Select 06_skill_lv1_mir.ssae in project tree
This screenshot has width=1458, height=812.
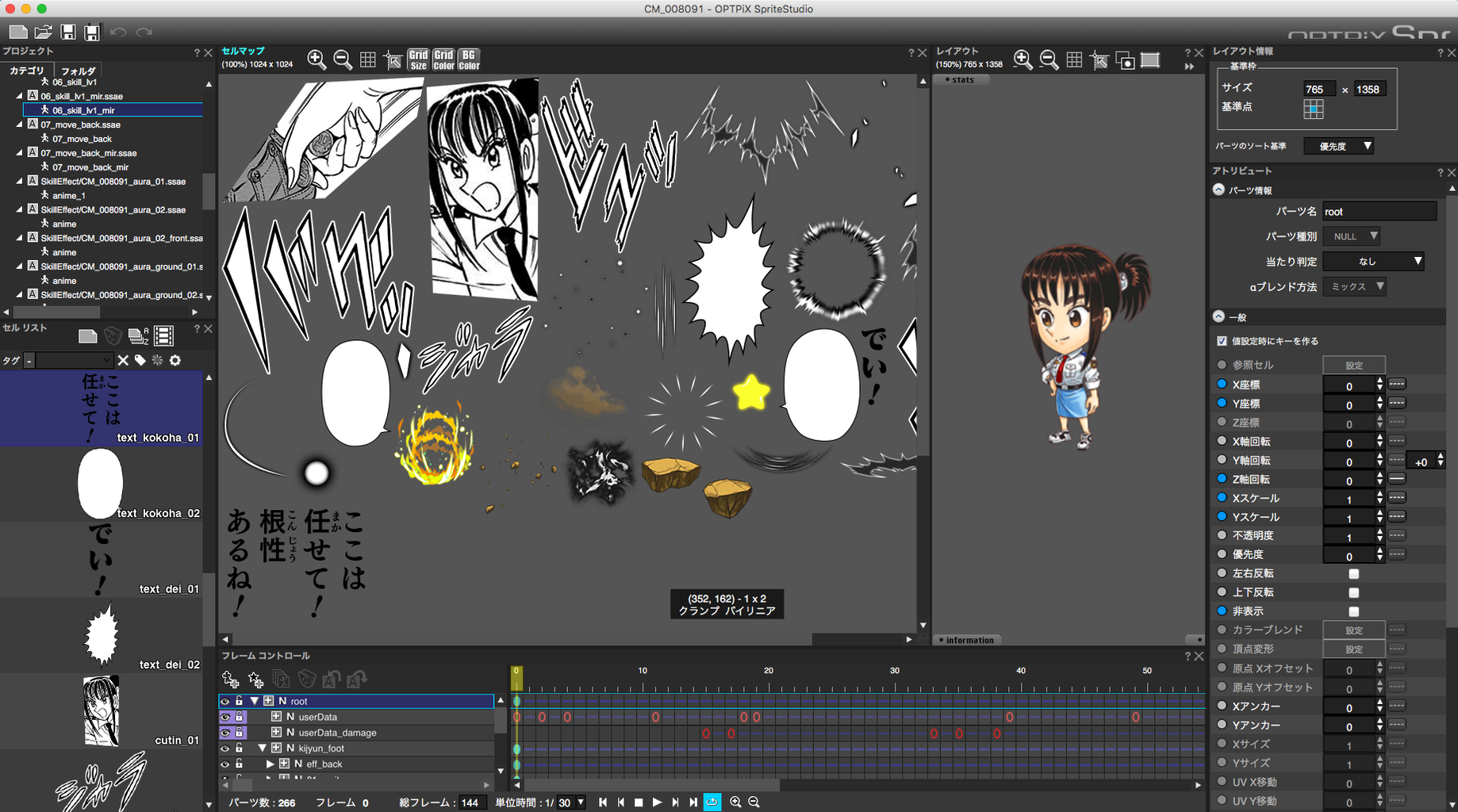(82, 96)
